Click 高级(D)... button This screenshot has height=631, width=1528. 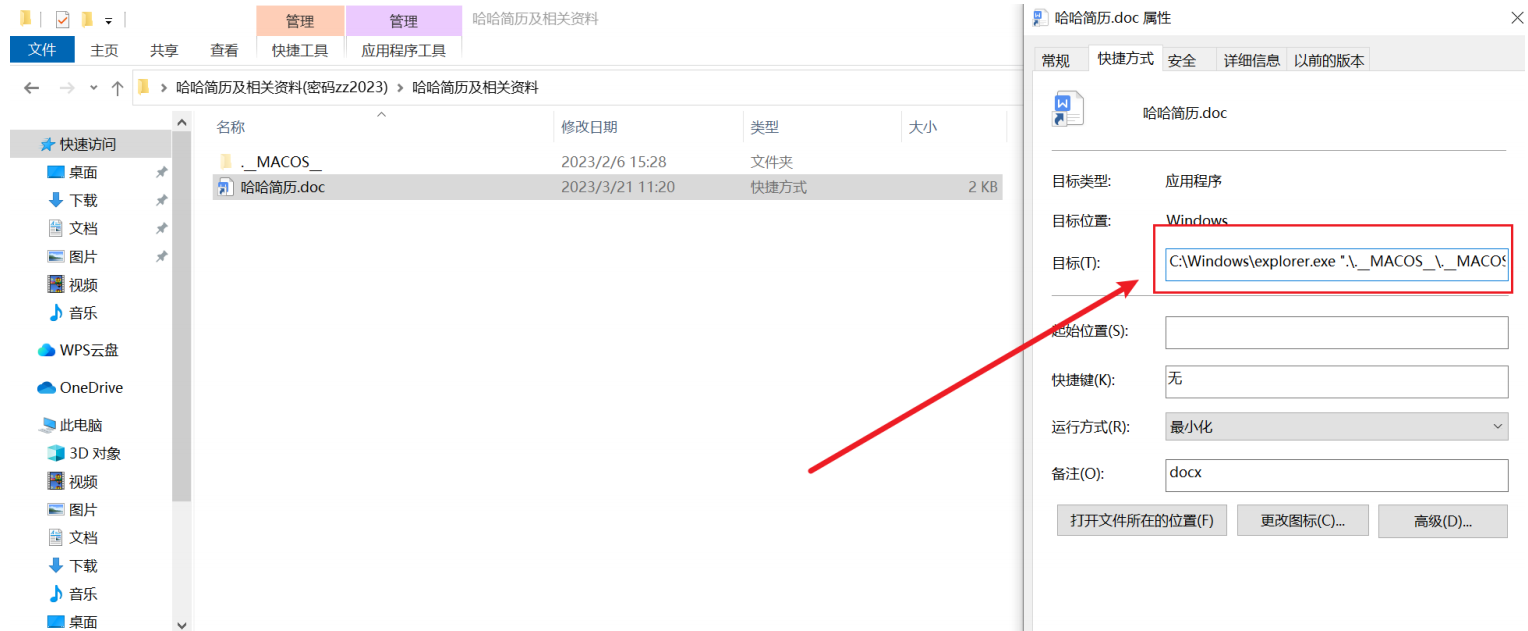pyautogui.click(x=1443, y=520)
